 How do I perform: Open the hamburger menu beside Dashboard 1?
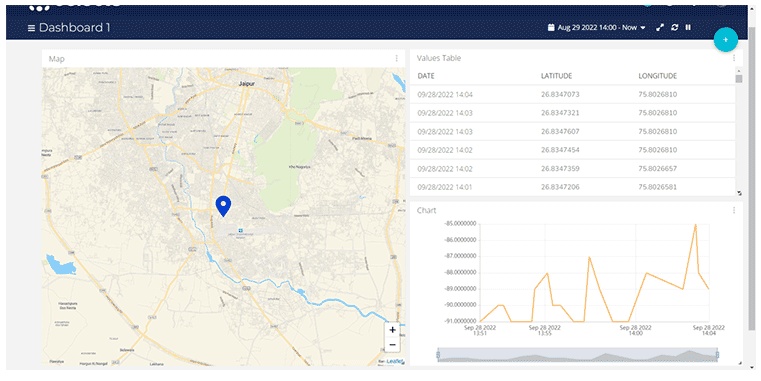(31, 28)
